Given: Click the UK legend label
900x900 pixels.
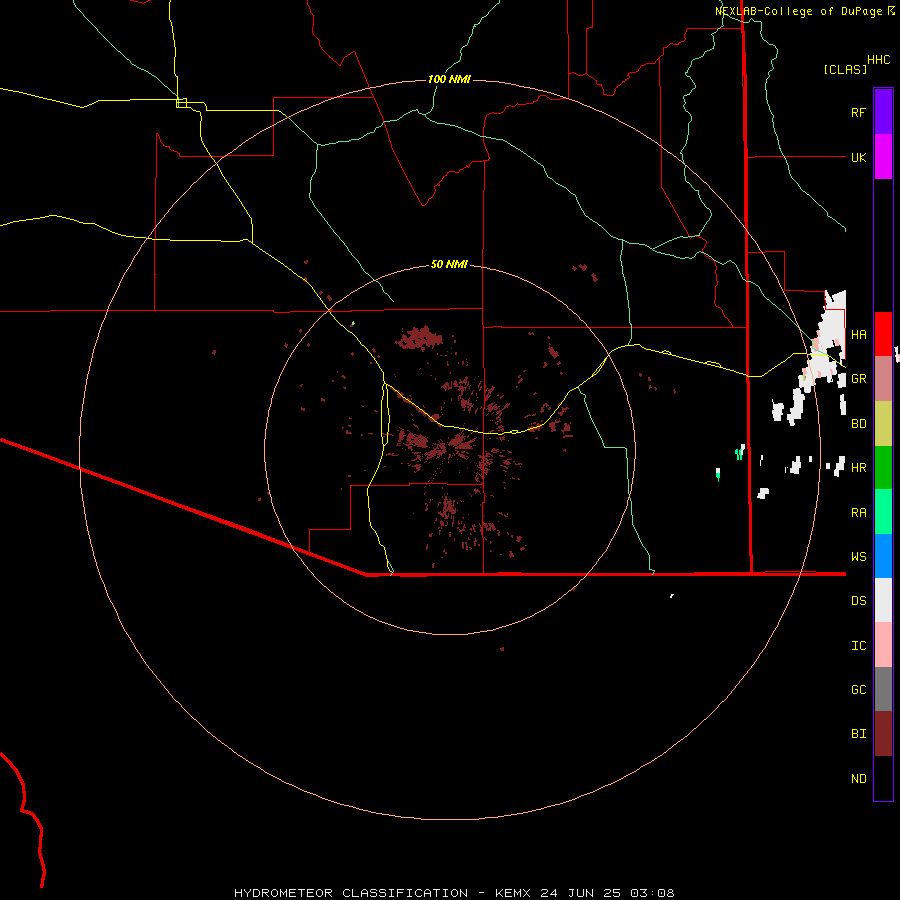Looking at the screenshot, I should (858, 157).
